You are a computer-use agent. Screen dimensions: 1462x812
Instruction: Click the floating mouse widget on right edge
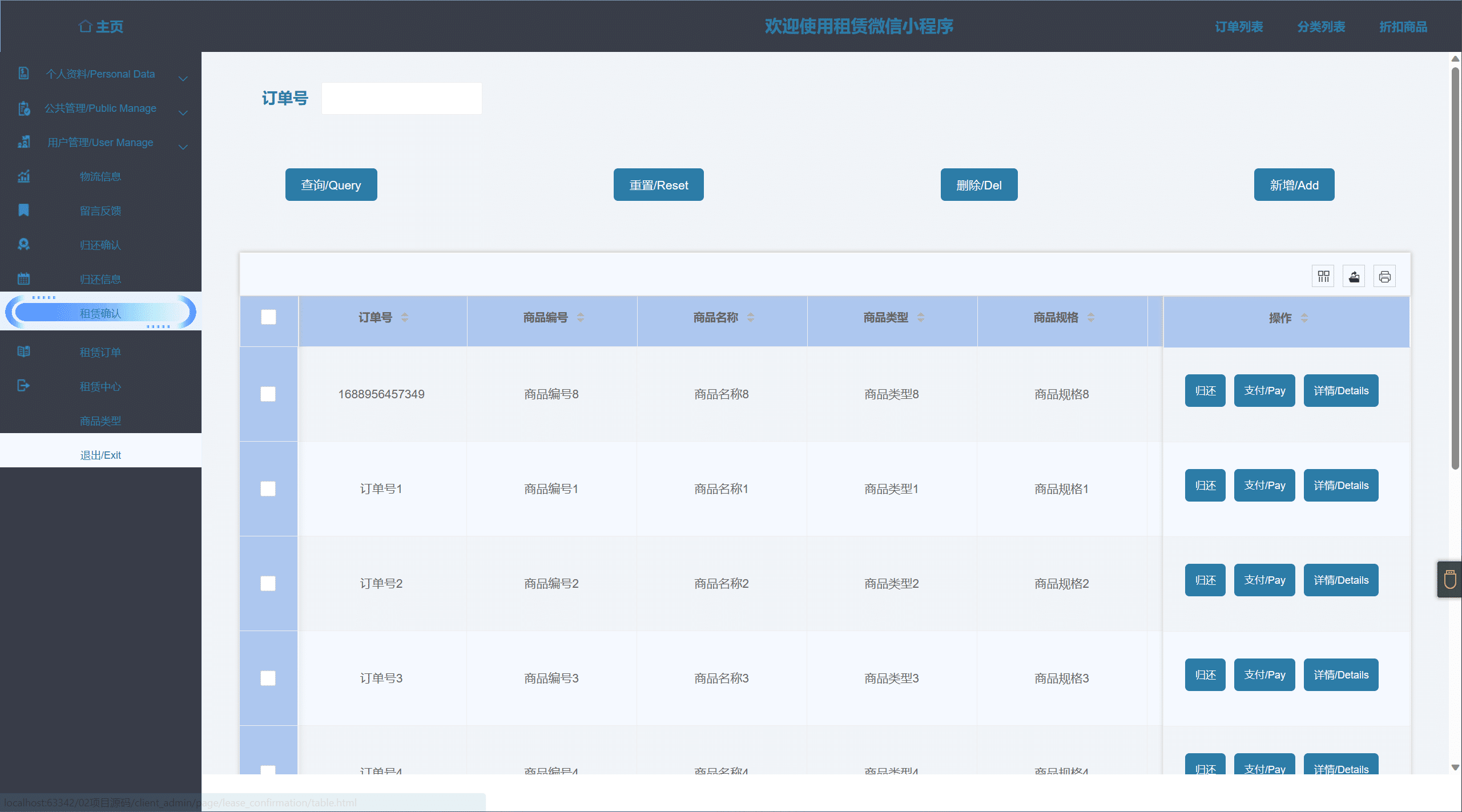1450,580
